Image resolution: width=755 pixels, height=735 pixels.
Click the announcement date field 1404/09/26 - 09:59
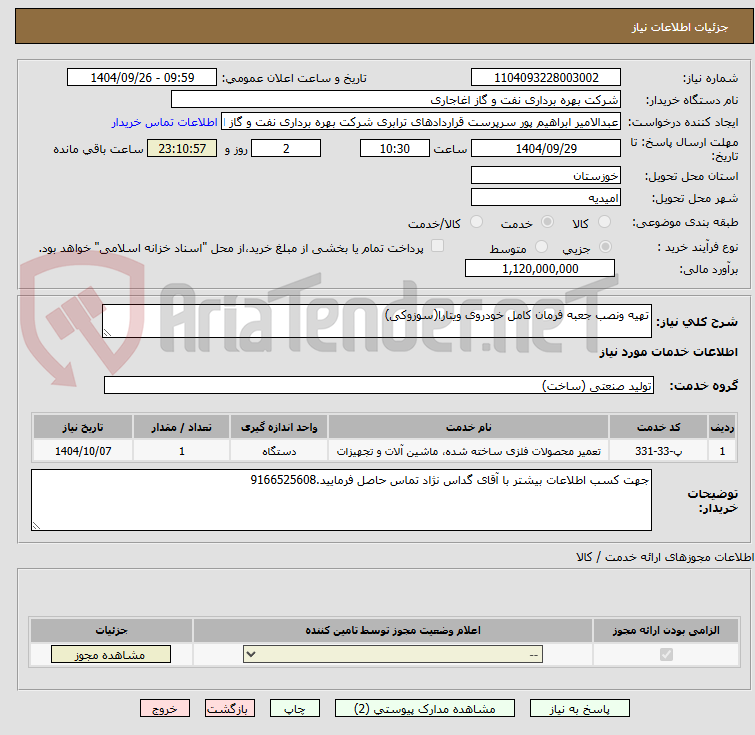coord(142,78)
